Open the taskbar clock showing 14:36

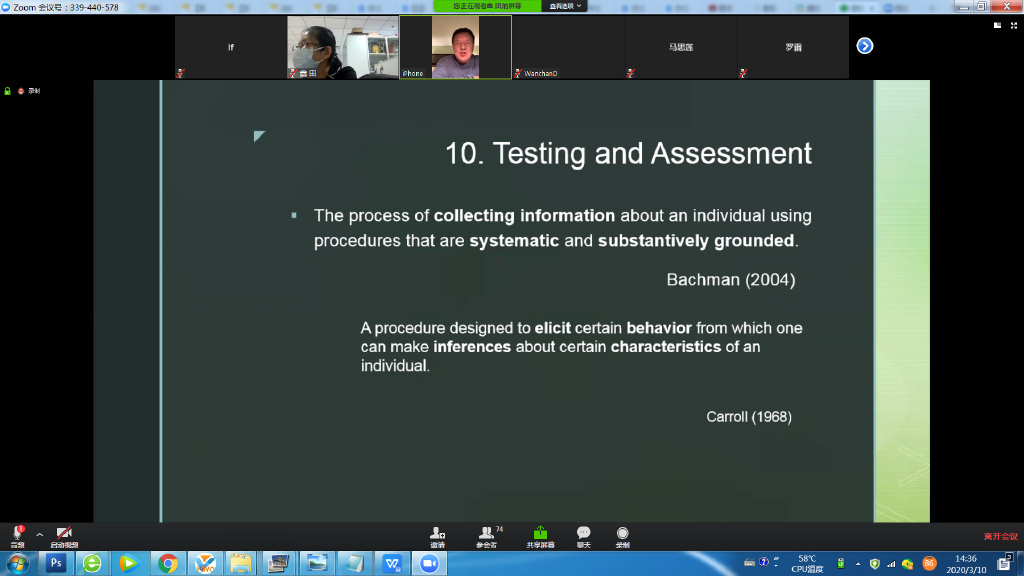click(x=966, y=563)
